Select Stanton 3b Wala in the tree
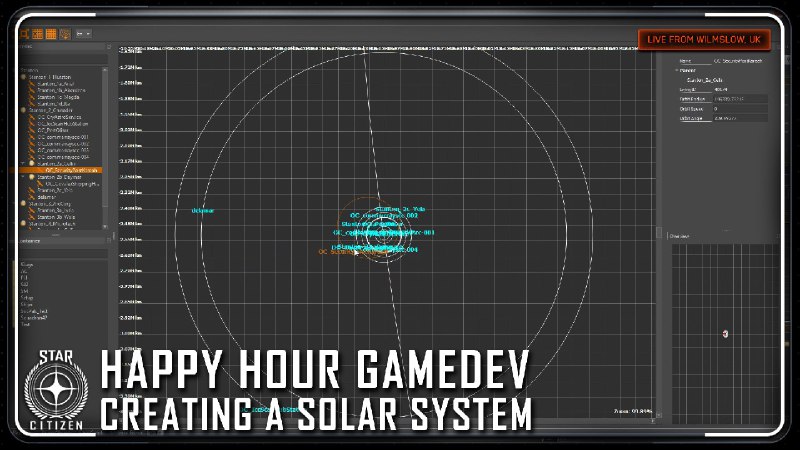Viewport: 800px width, 450px height. click(x=56, y=217)
